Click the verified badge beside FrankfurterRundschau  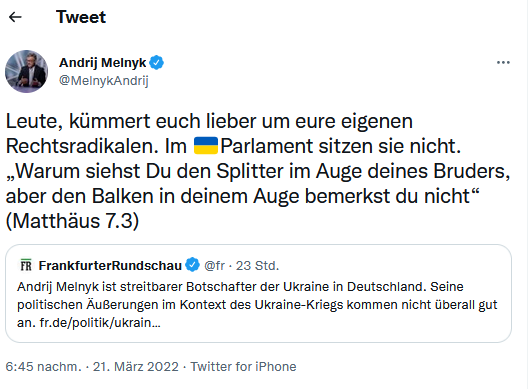(x=193, y=265)
